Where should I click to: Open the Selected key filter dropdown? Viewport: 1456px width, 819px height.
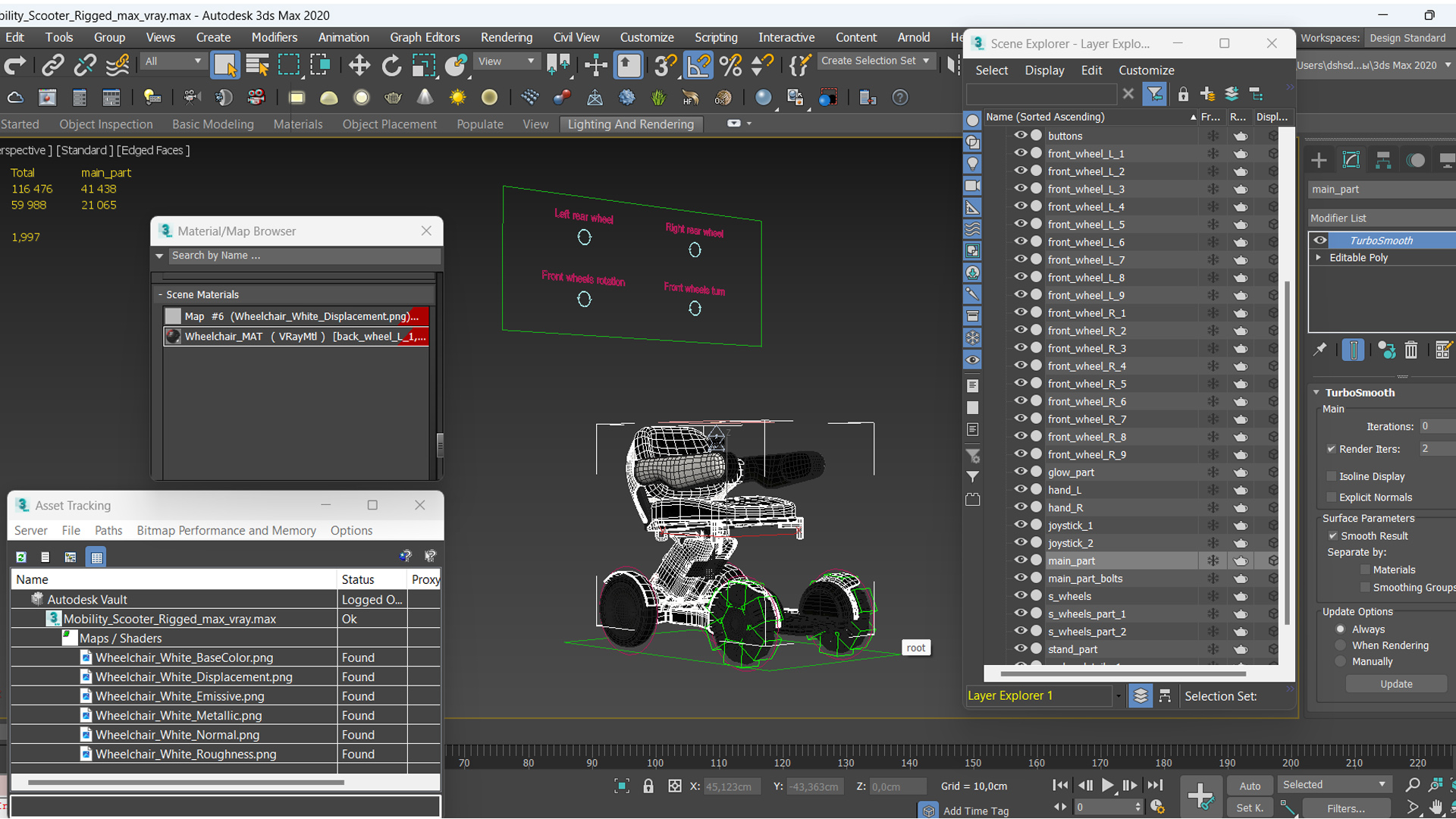click(1335, 785)
